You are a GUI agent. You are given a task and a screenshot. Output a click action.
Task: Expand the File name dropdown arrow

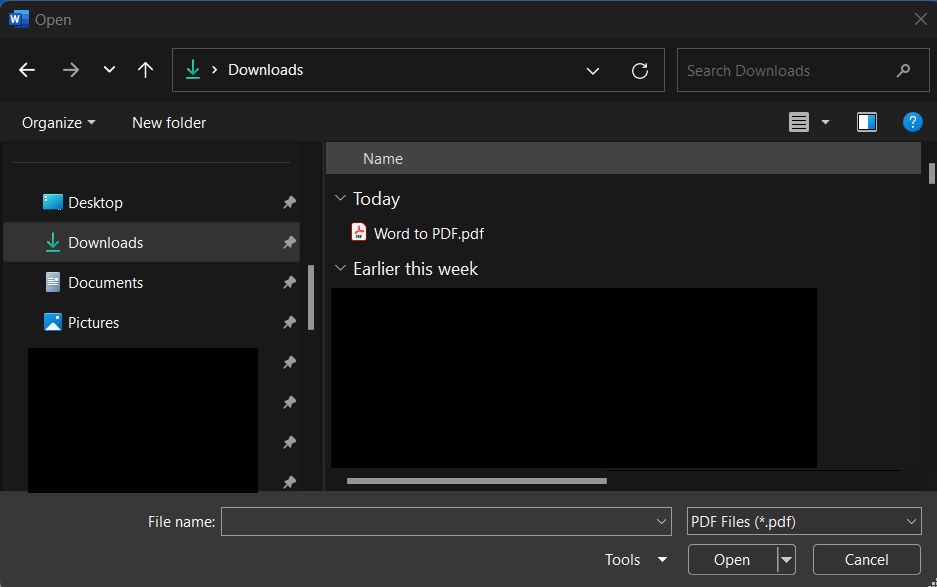pyautogui.click(x=661, y=522)
